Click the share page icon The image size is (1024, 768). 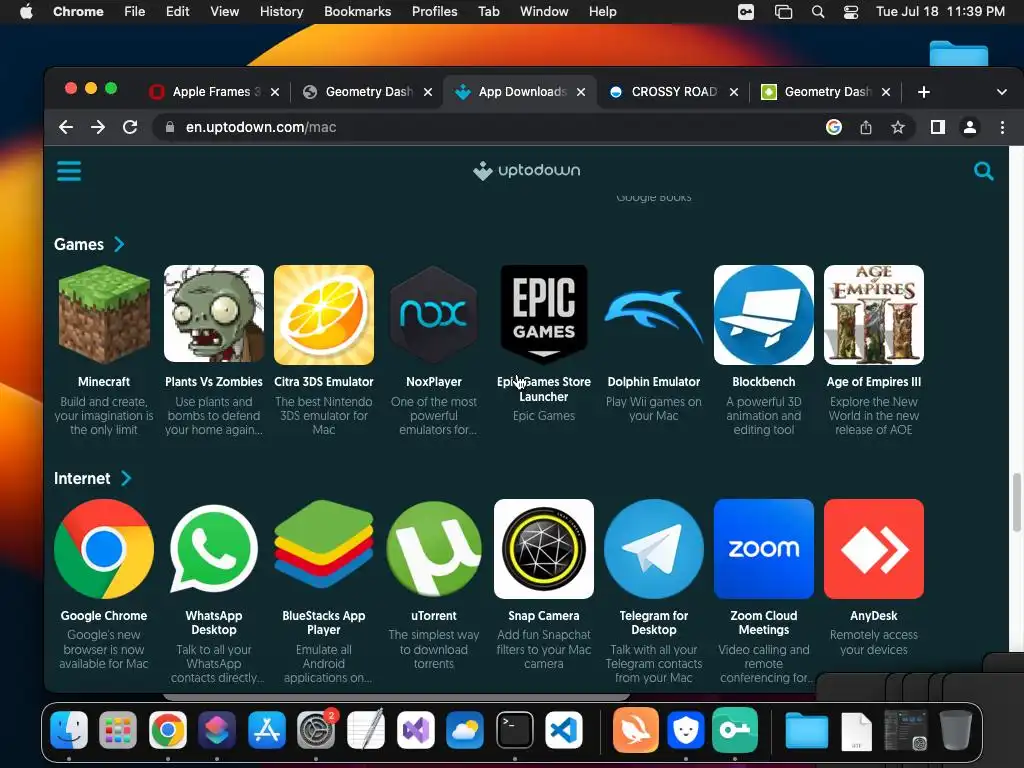[866, 127]
